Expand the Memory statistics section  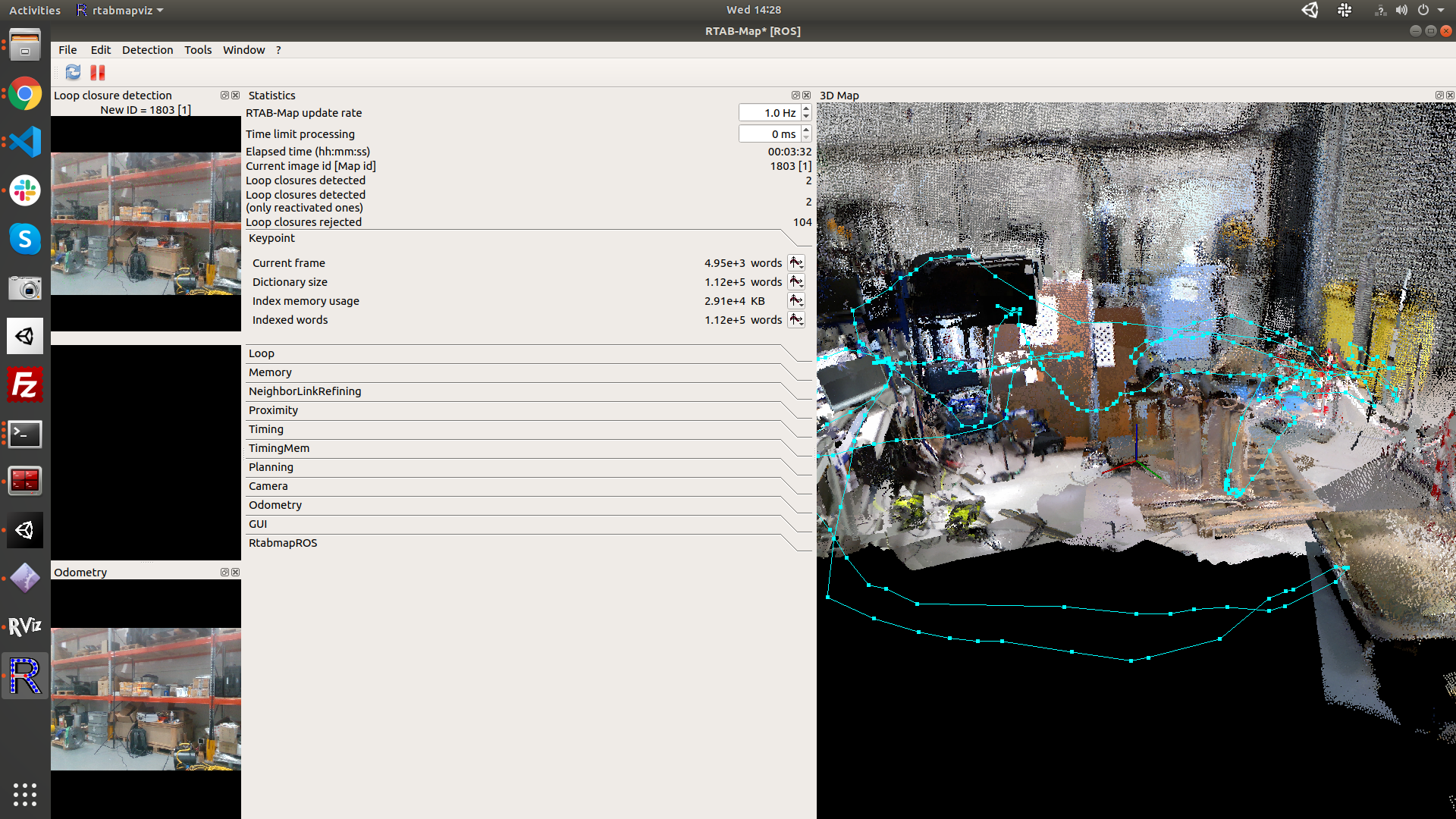(x=529, y=372)
